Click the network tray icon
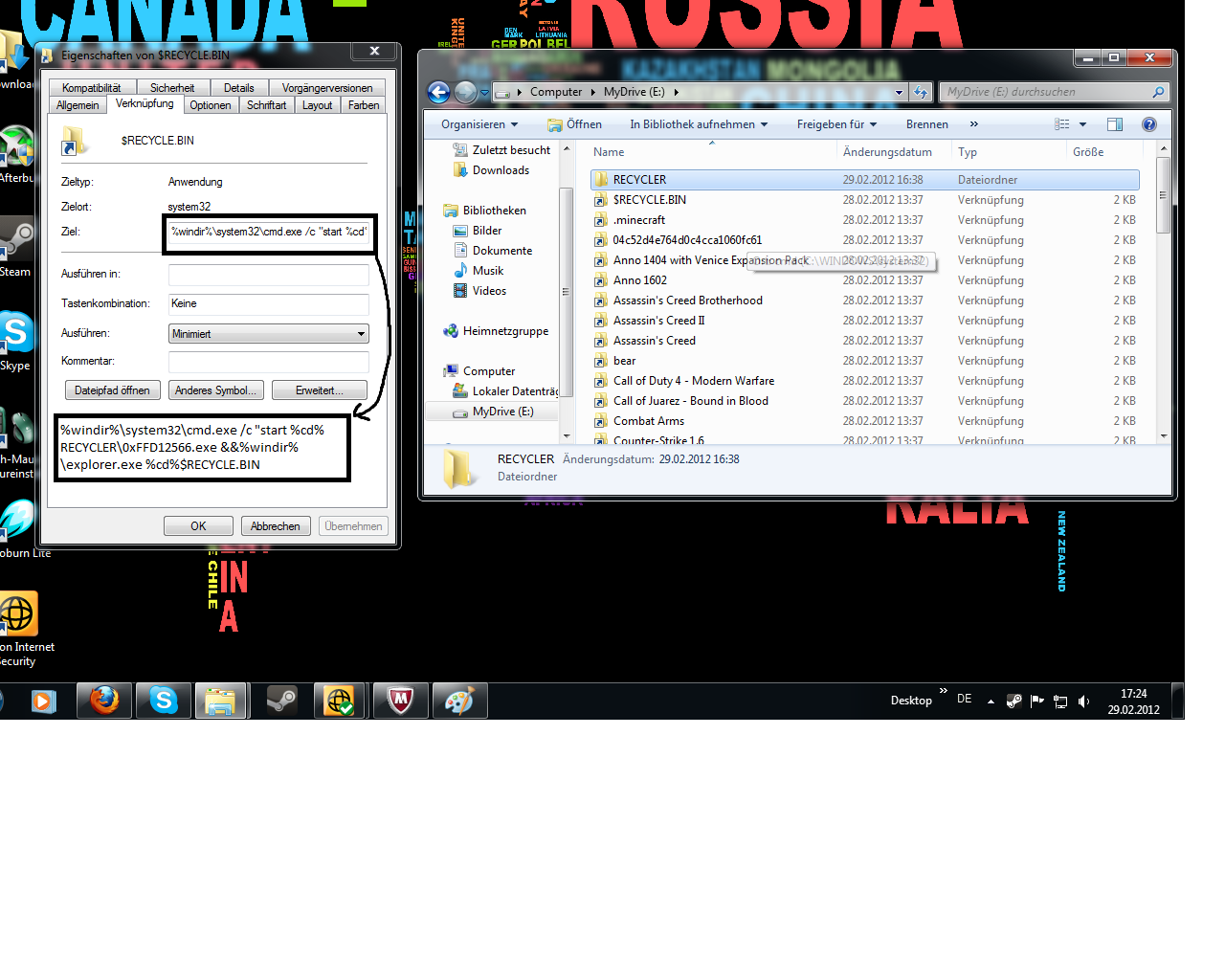Screen dimensions: 1225x980 1060,702
